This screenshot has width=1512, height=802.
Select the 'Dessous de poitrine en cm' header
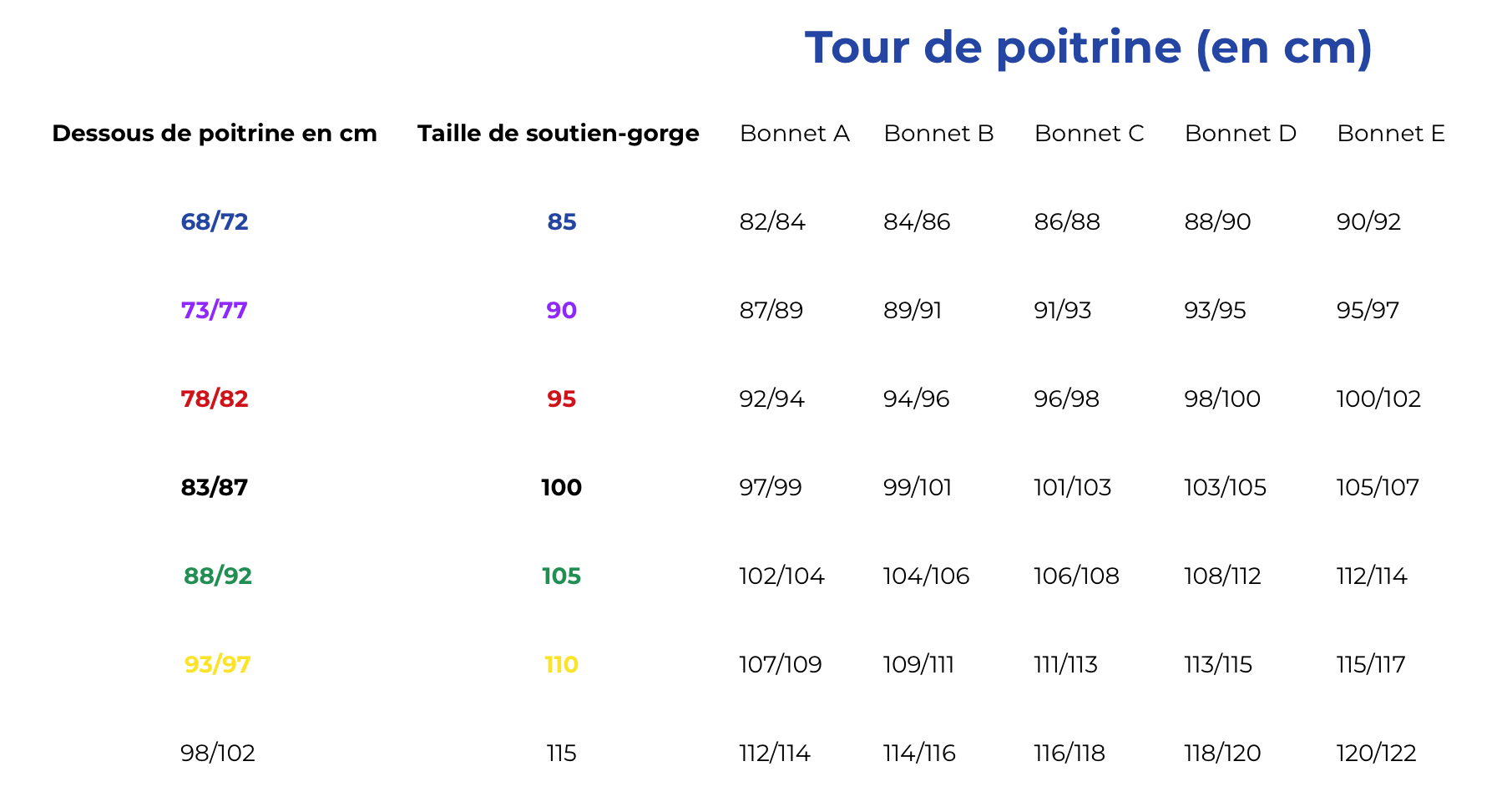tap(215, 134)
